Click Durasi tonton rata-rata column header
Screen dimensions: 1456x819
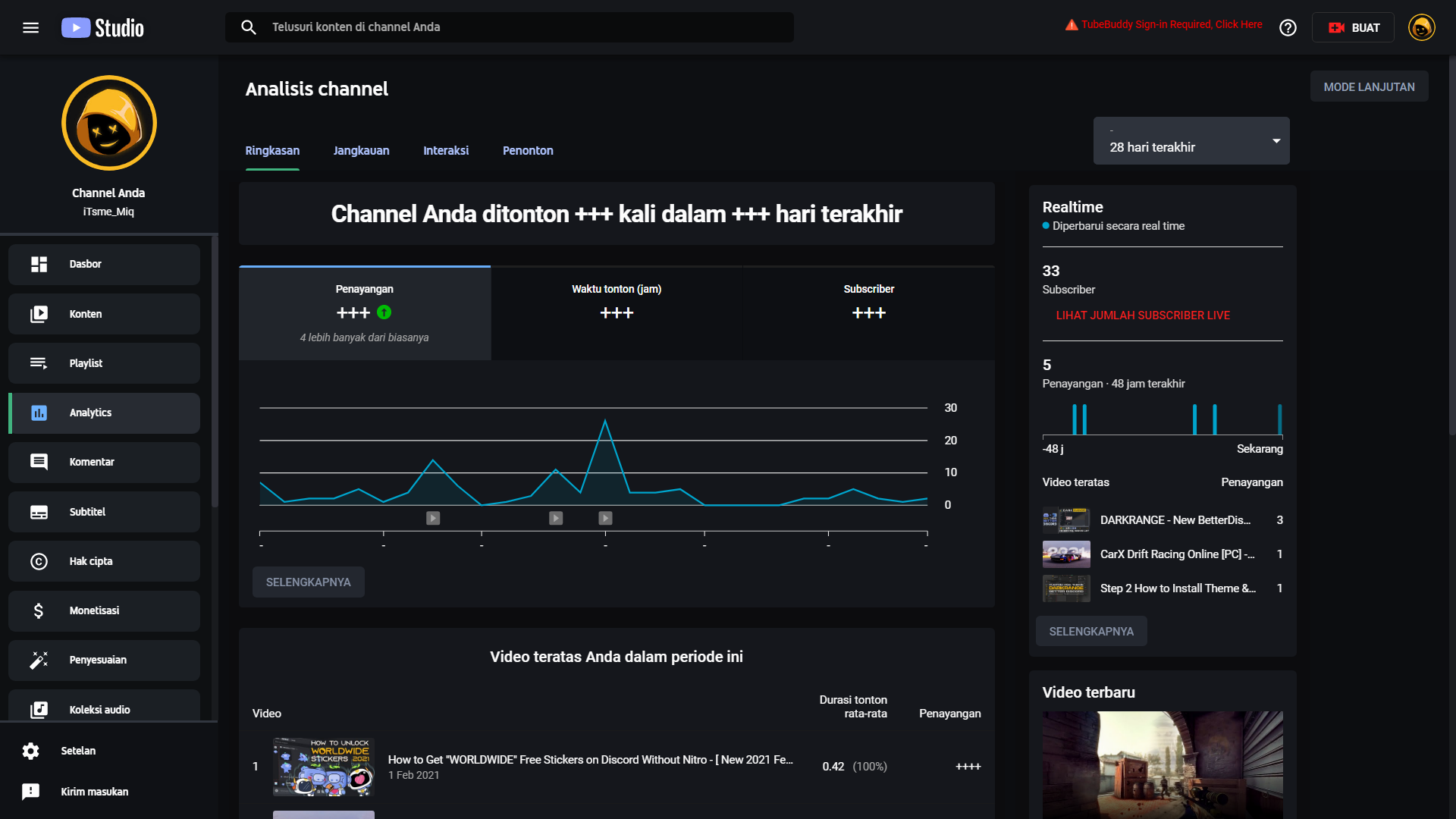tap(853, 707)
